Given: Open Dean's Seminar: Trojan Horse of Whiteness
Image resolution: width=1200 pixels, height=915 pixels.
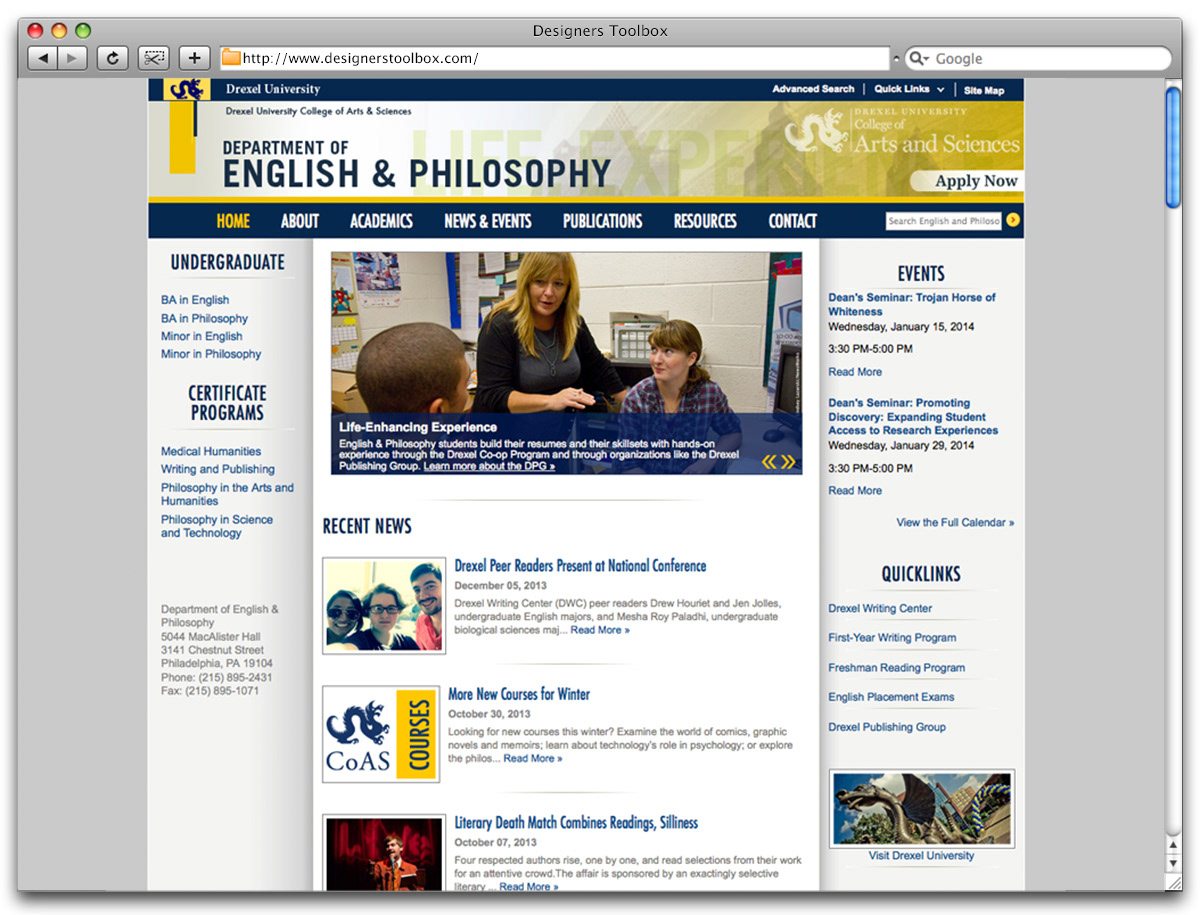Looking at the screenshot, I should (x=912, y=304).
